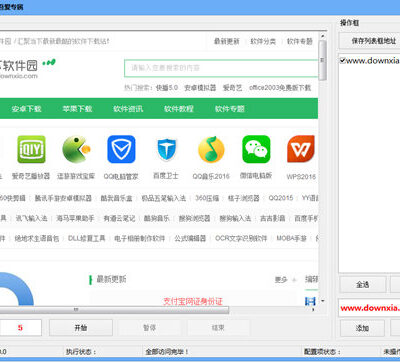Click the vertical scrollbar thumb of webpage
400x362 pixels.
click(322, 60)
